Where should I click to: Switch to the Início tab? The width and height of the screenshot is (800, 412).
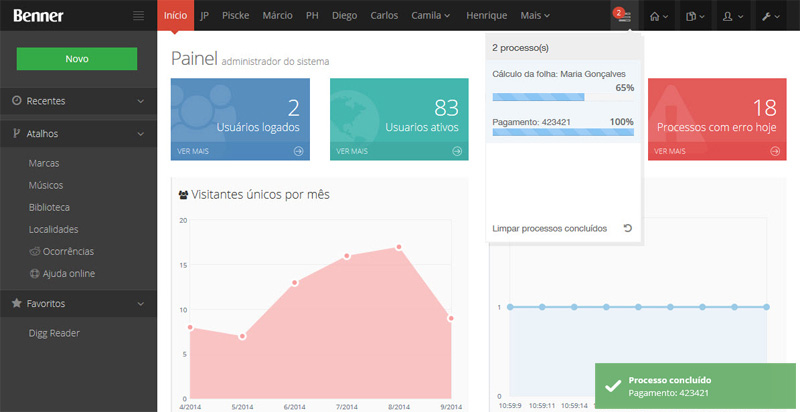click(175, 16)
